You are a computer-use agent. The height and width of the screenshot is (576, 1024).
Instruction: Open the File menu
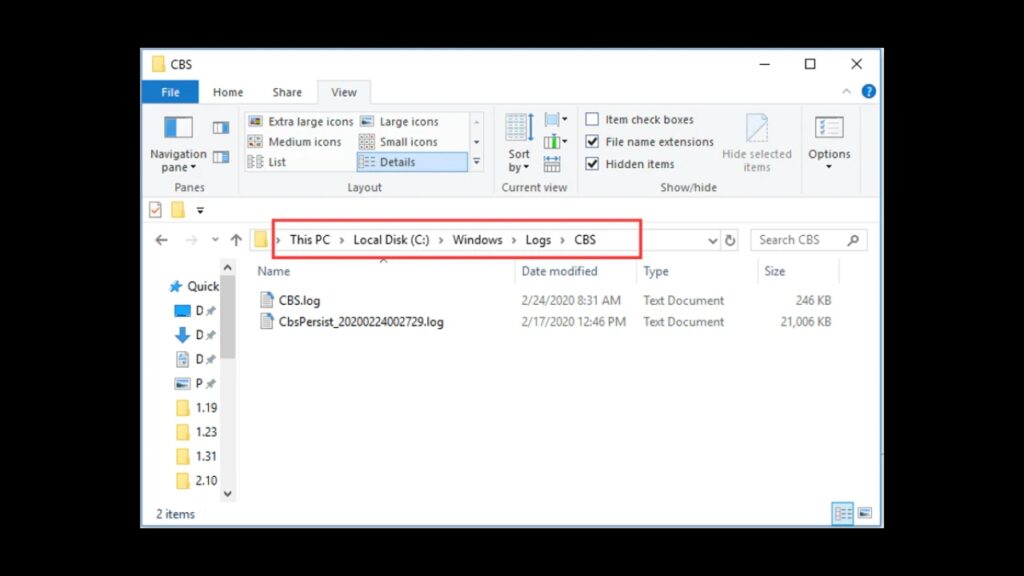[x=170, y=91]
